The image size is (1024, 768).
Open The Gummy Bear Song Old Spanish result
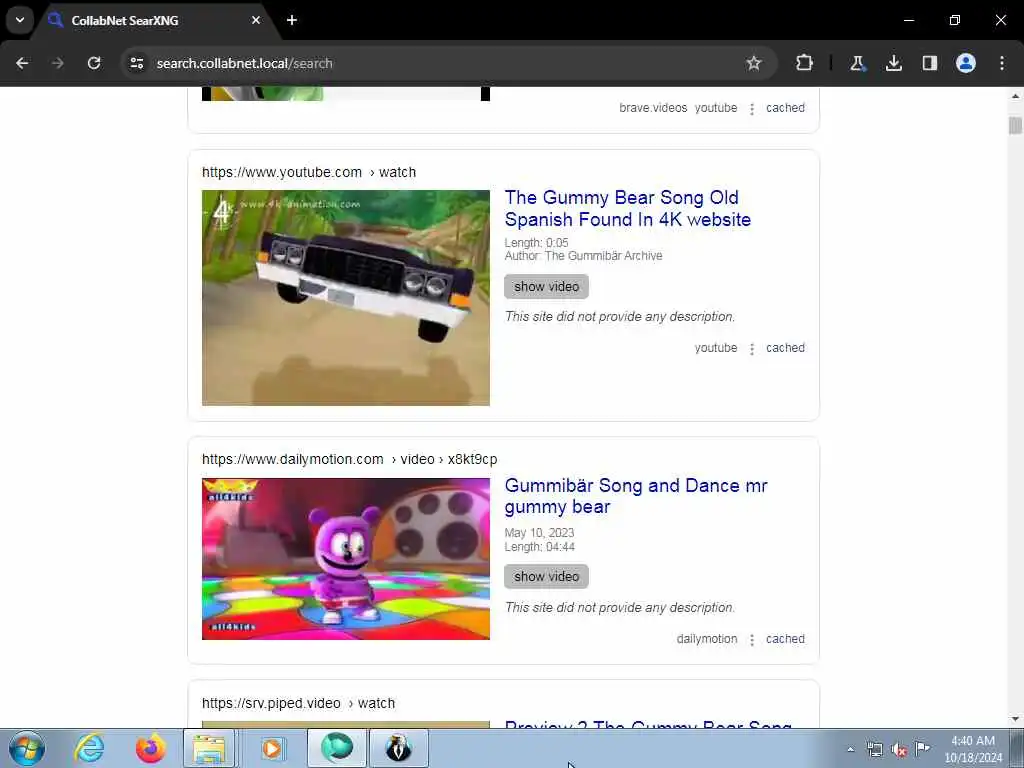628,208
